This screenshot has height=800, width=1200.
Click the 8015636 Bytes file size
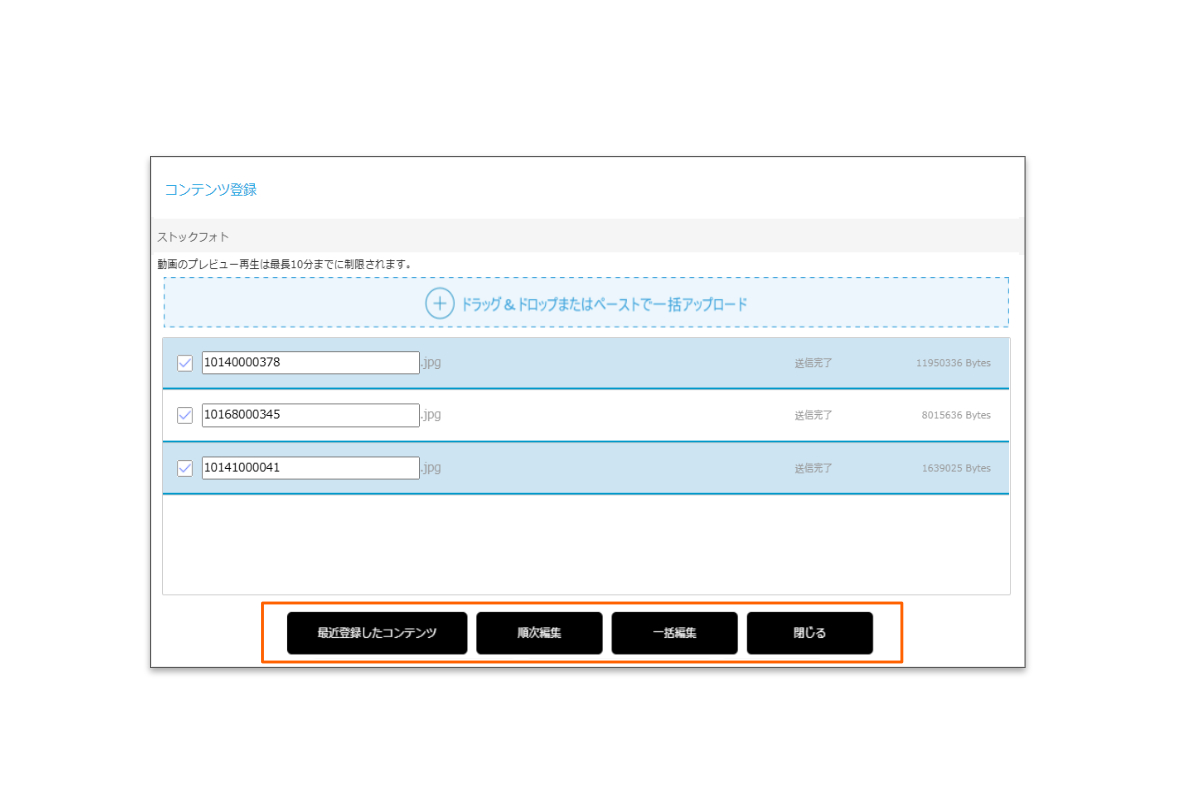pyautogui.click(x=956, y=415)
